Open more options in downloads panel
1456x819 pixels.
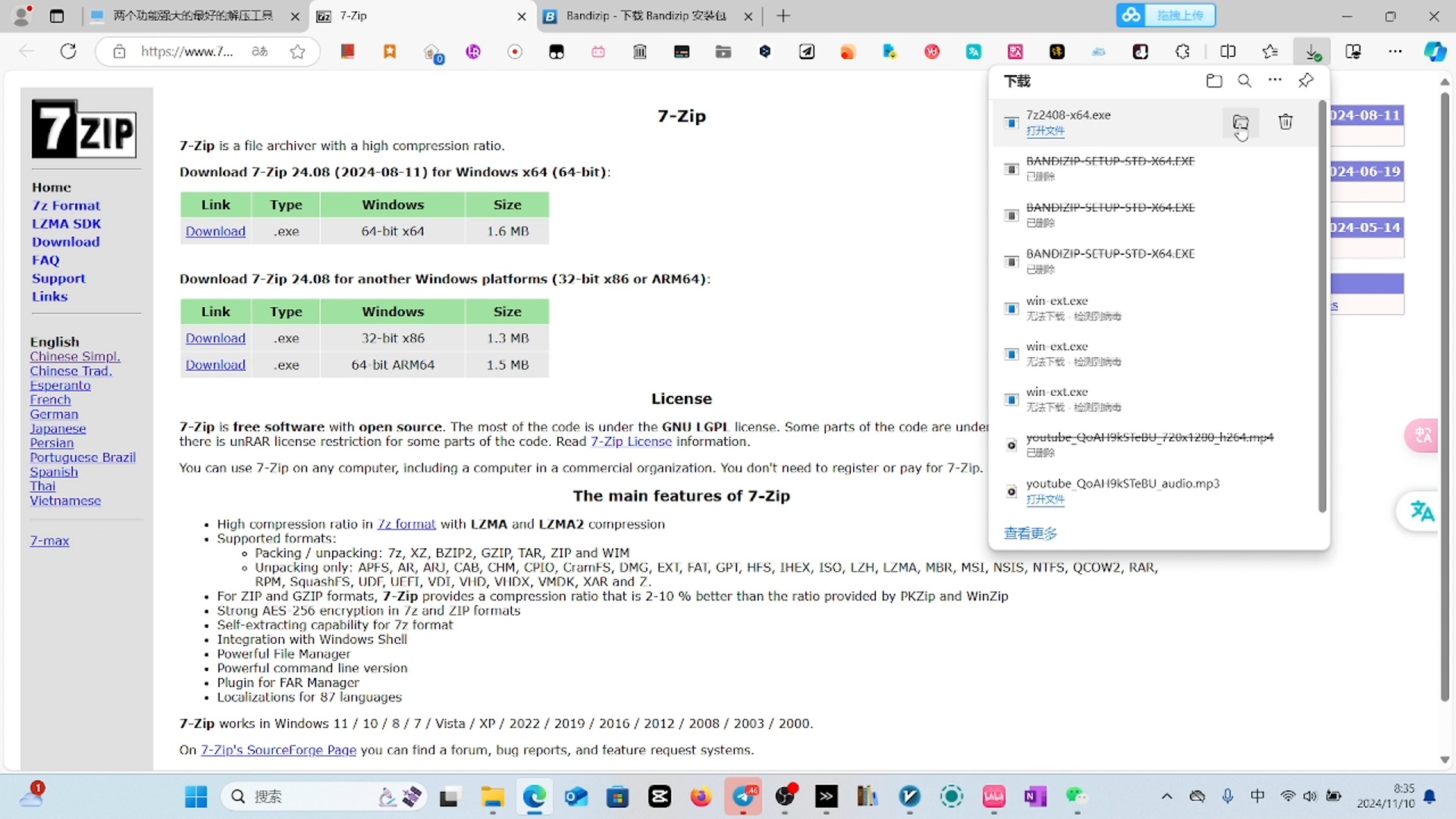pyautogui.click(x=1275, y=80)
